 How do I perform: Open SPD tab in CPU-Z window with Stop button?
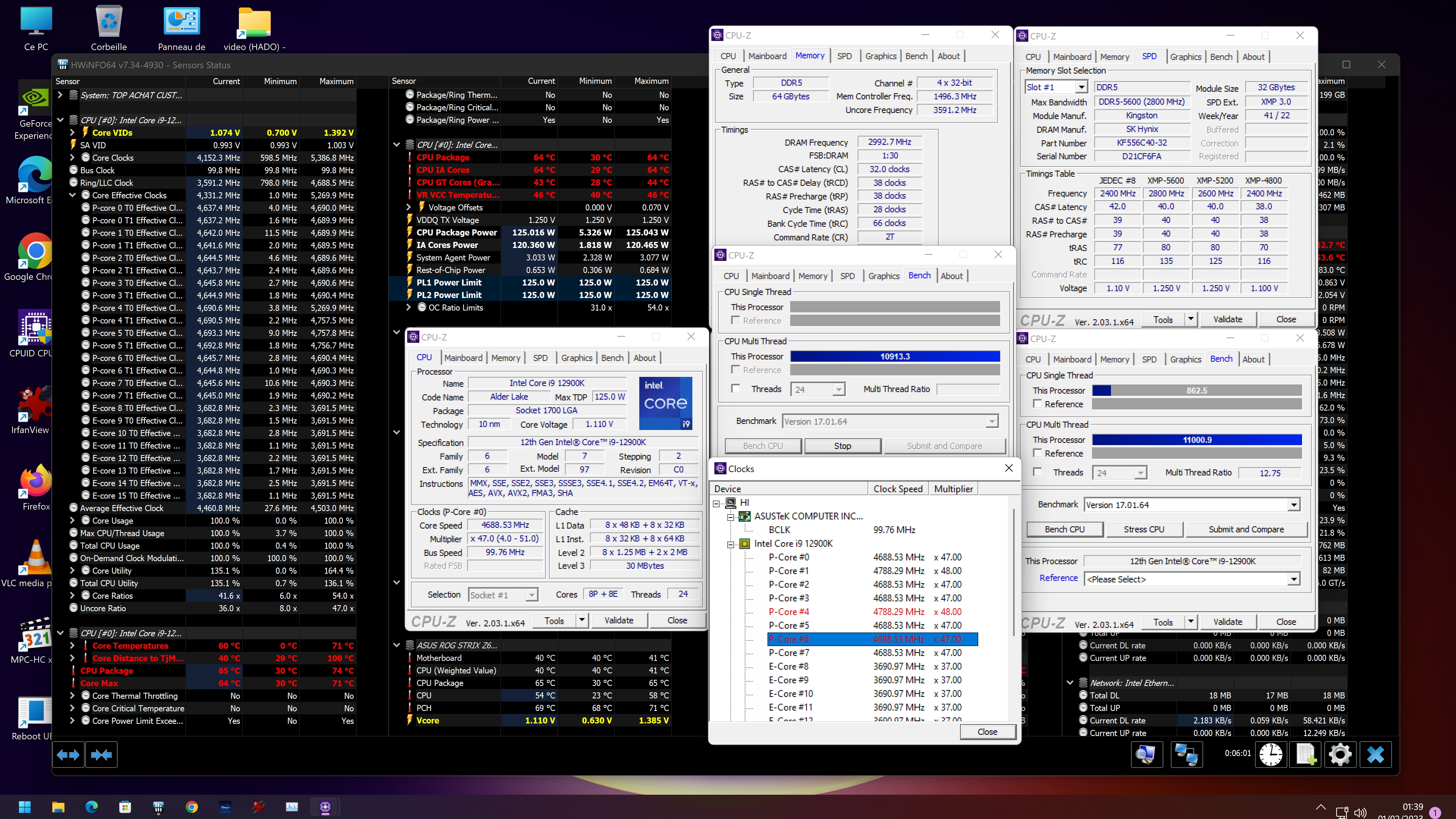click(x=847, y=276)
